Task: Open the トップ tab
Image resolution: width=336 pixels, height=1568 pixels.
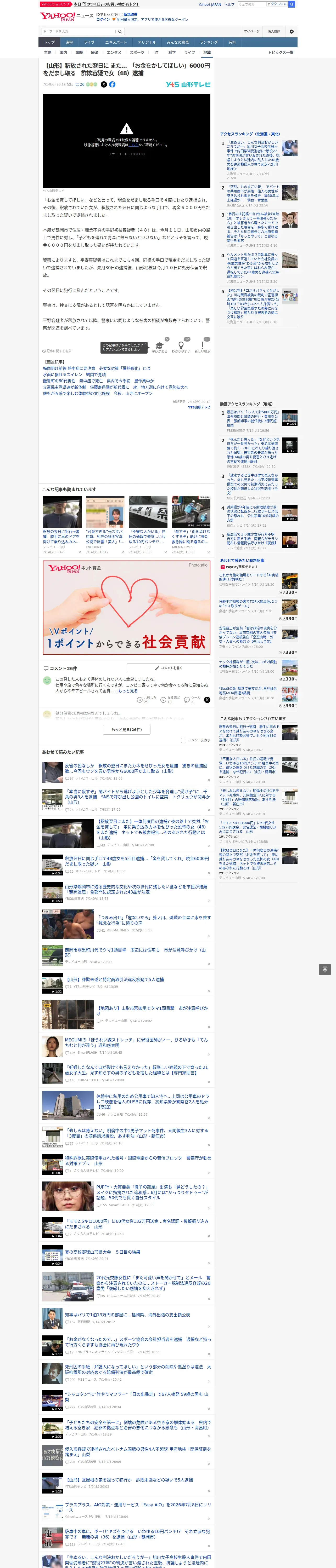Action: [49, 43]
